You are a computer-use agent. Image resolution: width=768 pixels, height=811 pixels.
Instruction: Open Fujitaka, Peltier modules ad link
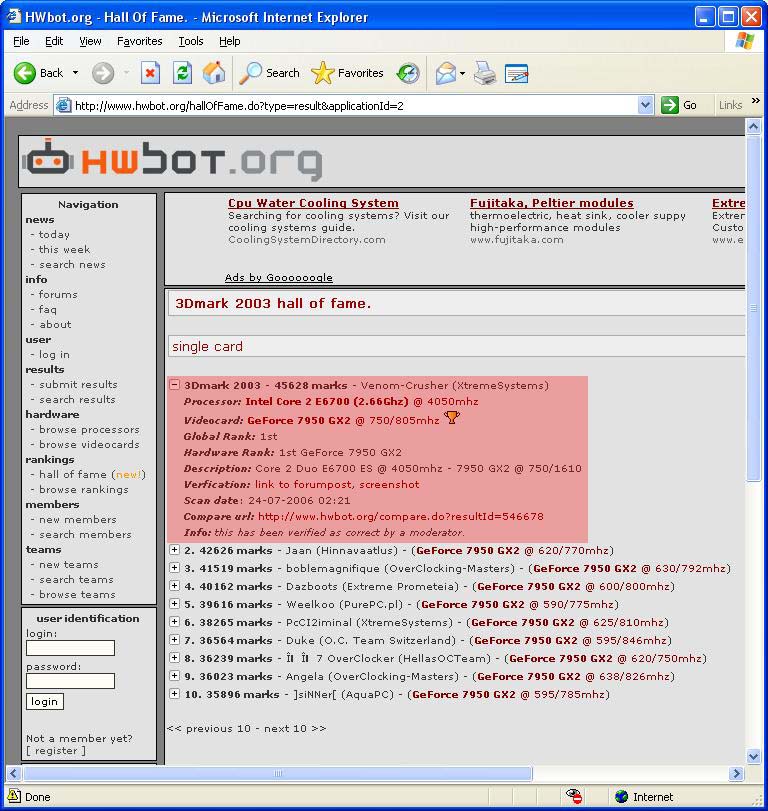tap(552, 203)
